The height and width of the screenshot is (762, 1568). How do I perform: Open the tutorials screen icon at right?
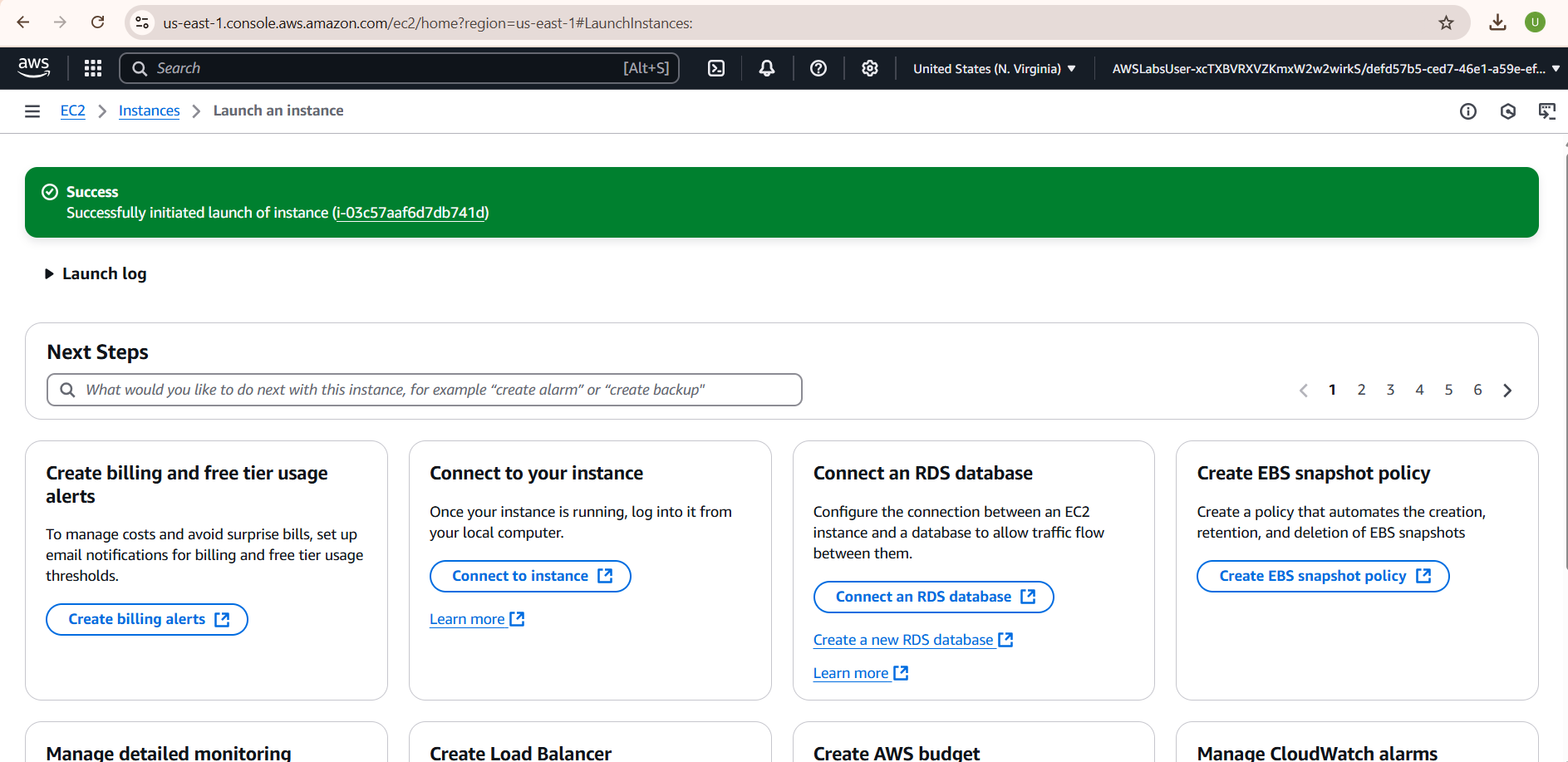point(1547,111)
